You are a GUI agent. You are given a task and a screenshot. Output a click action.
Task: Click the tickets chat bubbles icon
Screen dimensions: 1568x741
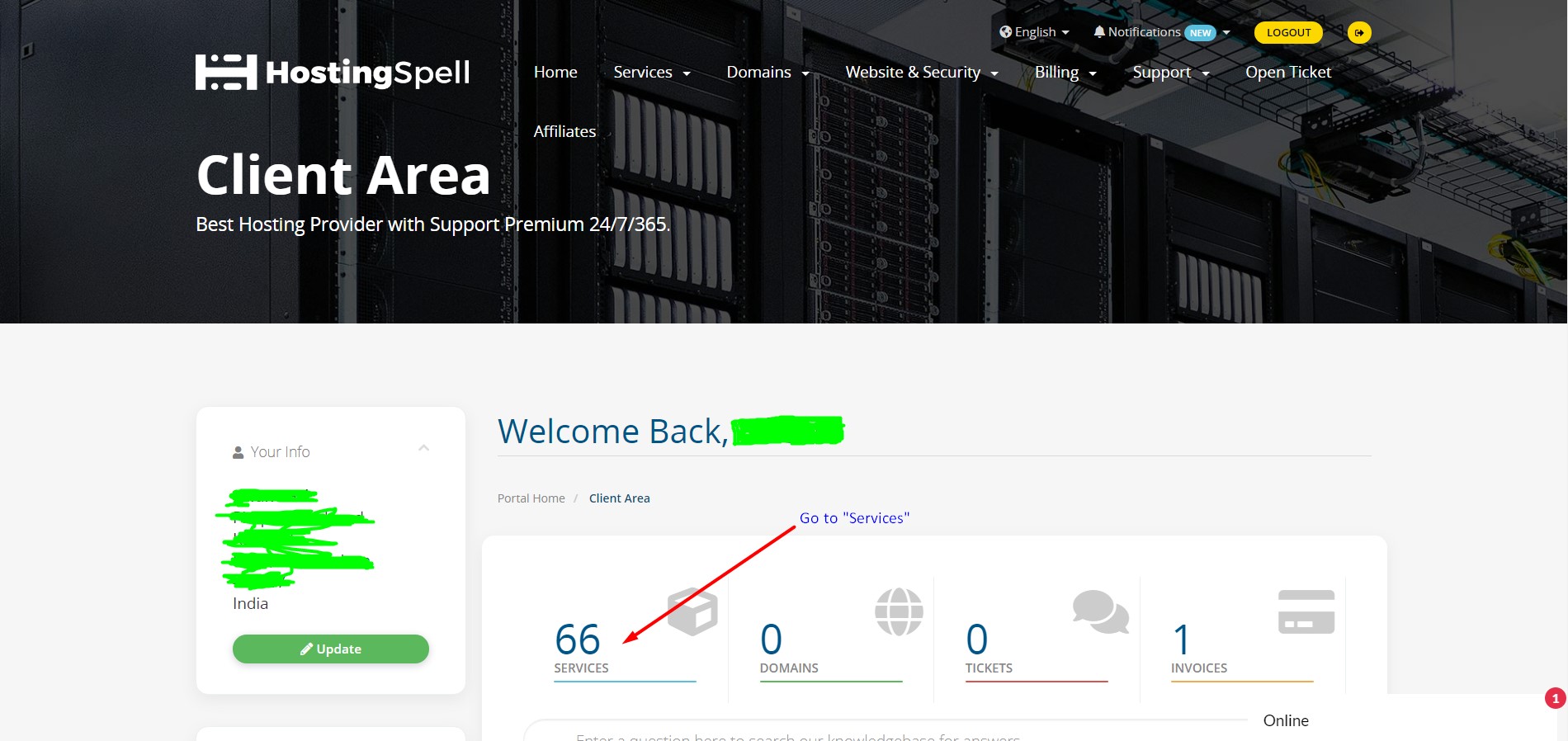[x=1101, y=611]
